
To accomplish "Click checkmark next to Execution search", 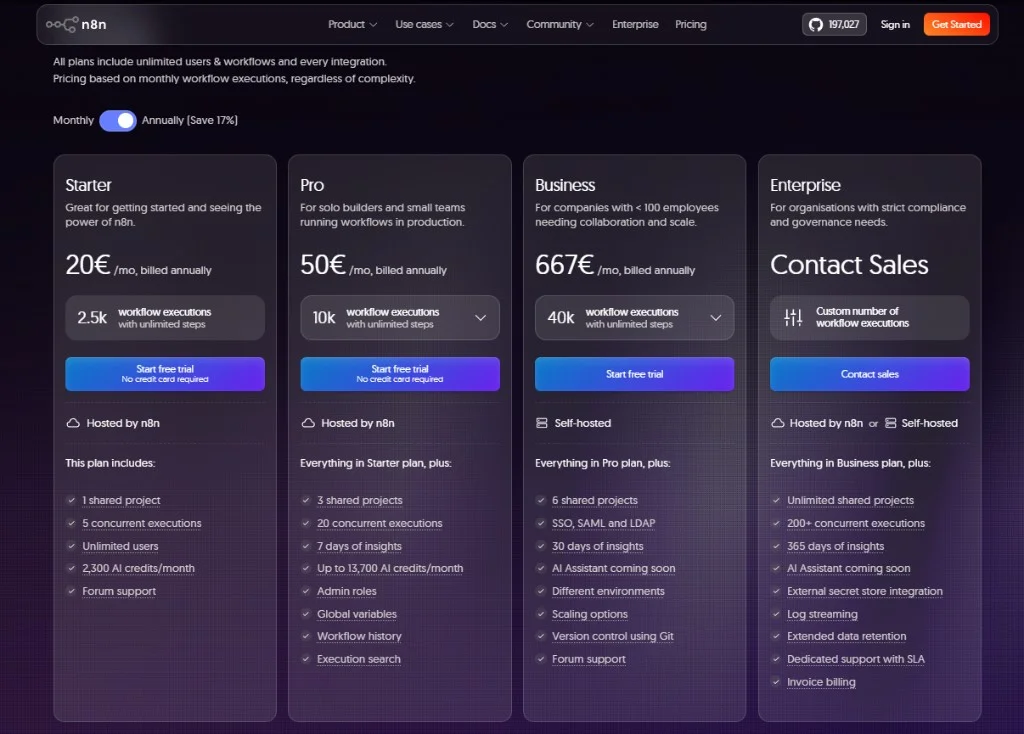I will tap(306, 659).
